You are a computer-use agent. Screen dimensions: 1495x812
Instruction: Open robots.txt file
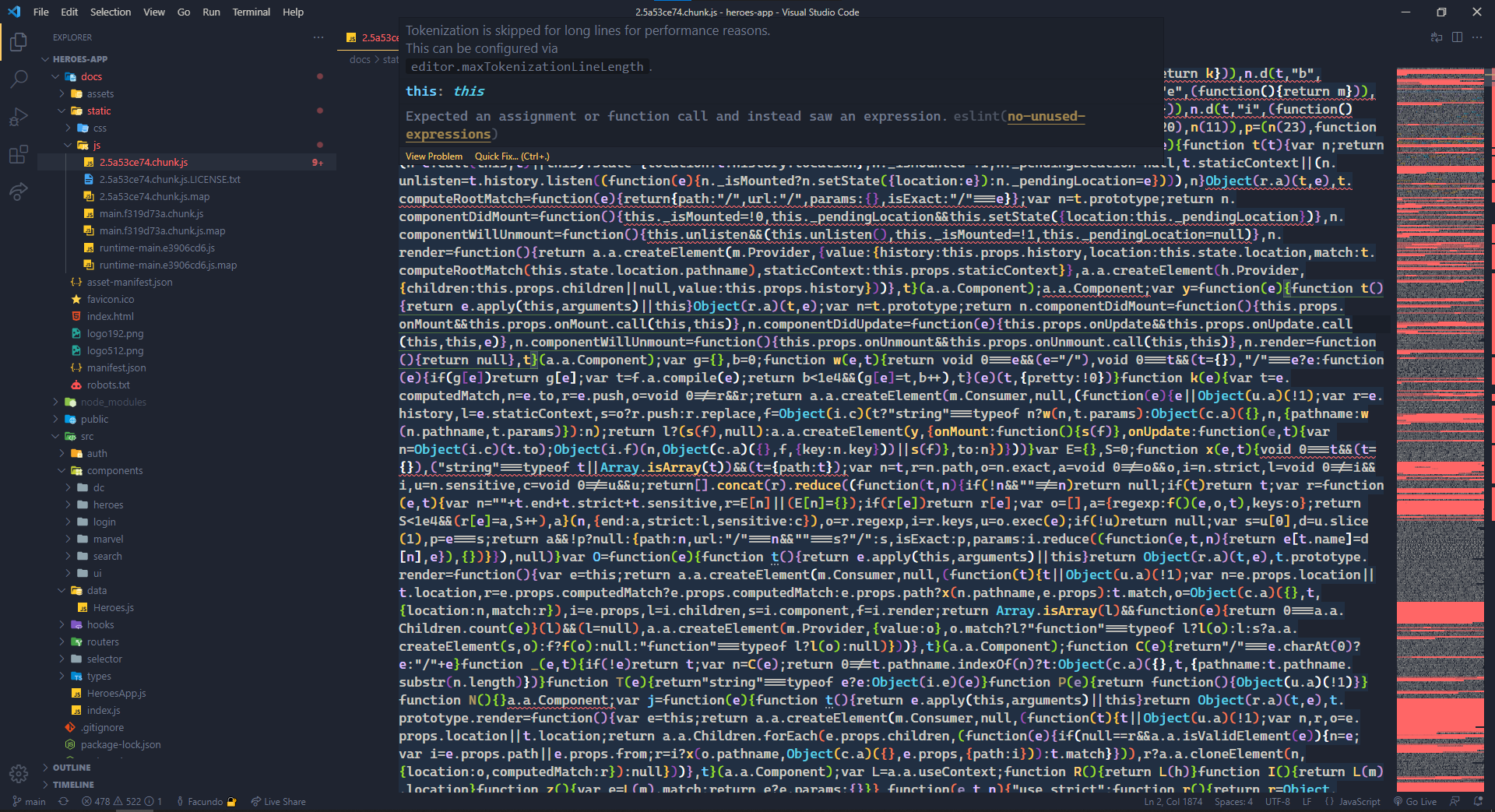[108, 385]
